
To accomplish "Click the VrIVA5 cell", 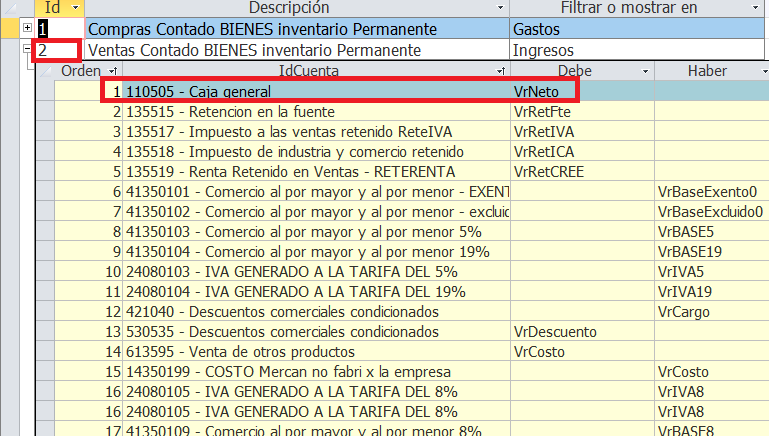I will [x=712, y=271].
